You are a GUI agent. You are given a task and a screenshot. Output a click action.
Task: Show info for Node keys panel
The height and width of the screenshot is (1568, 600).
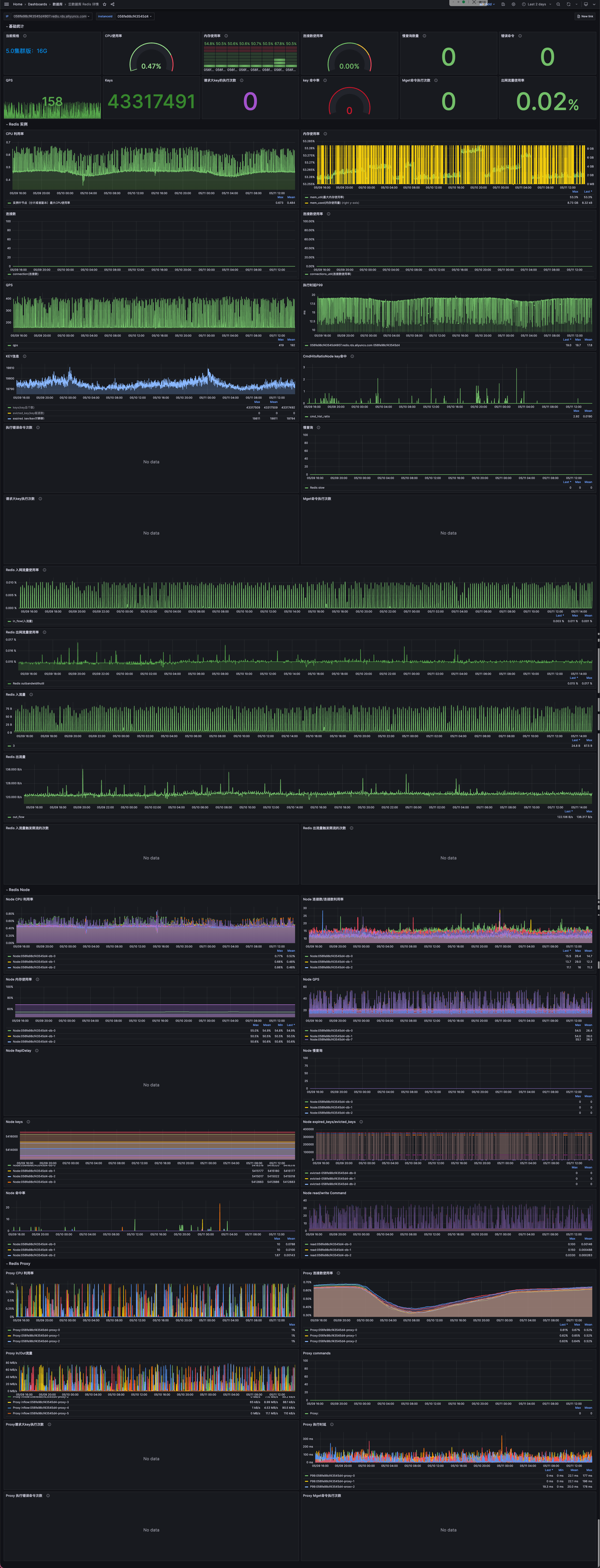28,1122
